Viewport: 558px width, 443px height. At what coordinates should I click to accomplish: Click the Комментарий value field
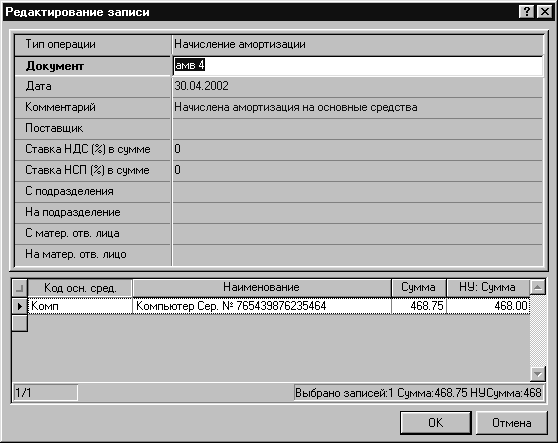pos(358,107)
